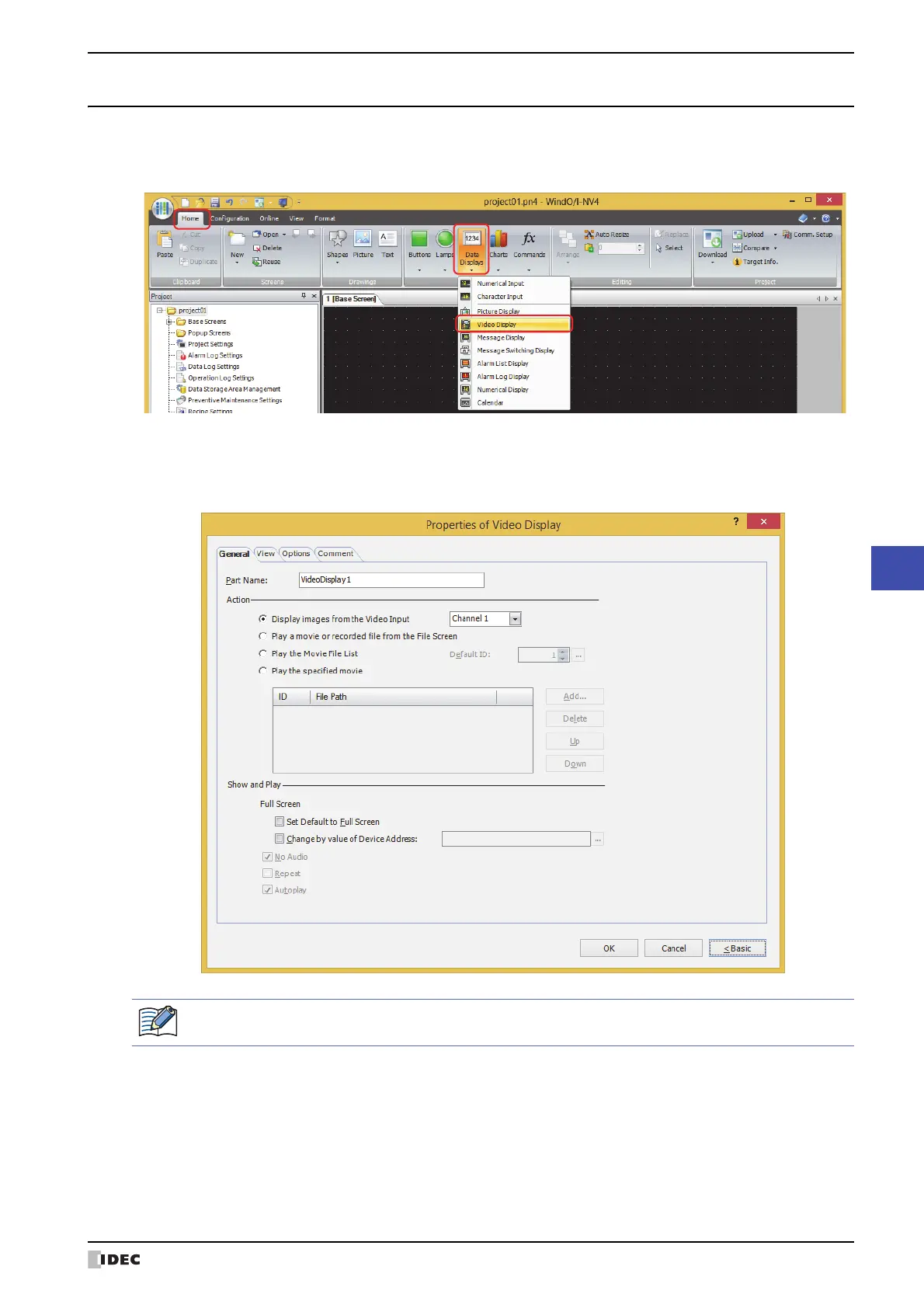
Task: Click the Default ID stepper
Action: click(x=564, y=655)
